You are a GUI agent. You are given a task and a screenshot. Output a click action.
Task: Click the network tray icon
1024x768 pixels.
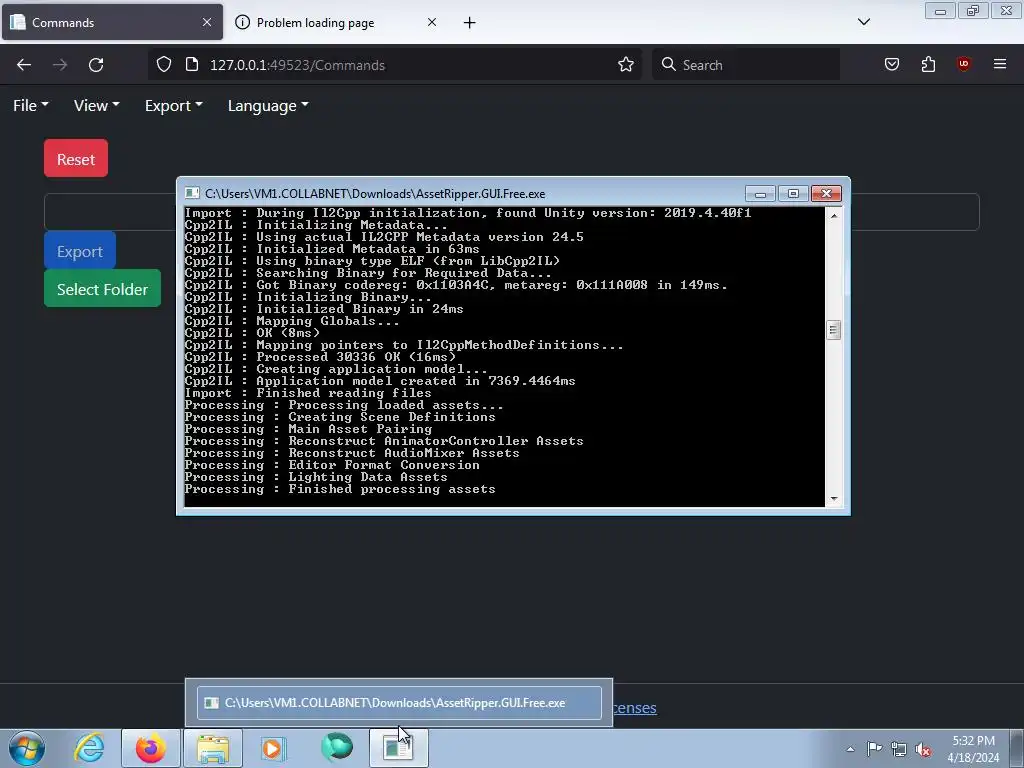(x=899, y=749)
